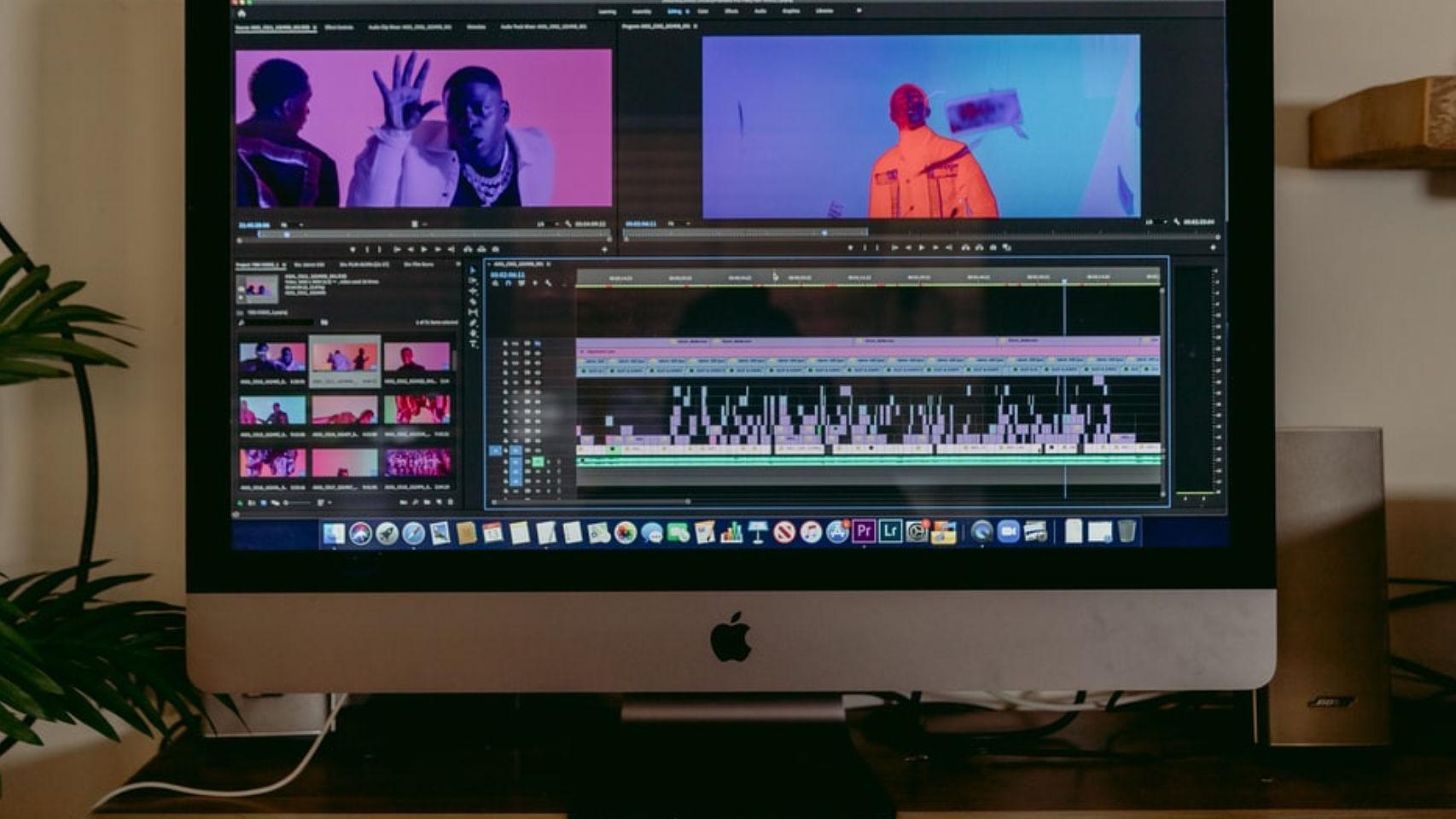Open Premiere Pro icon in Dock
1456x819 pixels.
point(864,531)
